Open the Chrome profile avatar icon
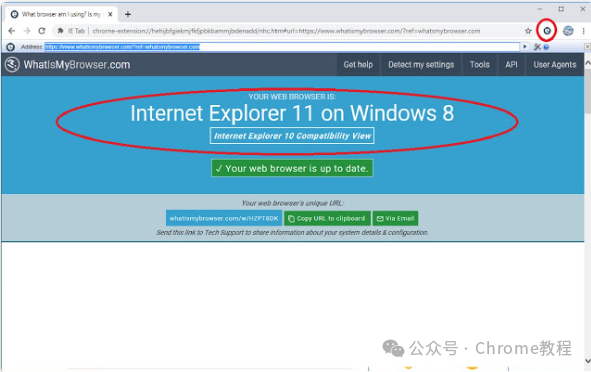Screen dimensions: 591x372 click(568, 31)
